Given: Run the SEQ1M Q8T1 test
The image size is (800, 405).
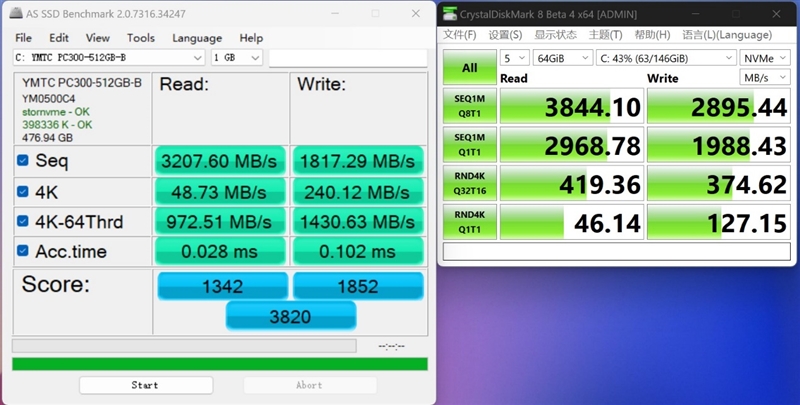Looking at the screenshot, I should click(469, 106).
